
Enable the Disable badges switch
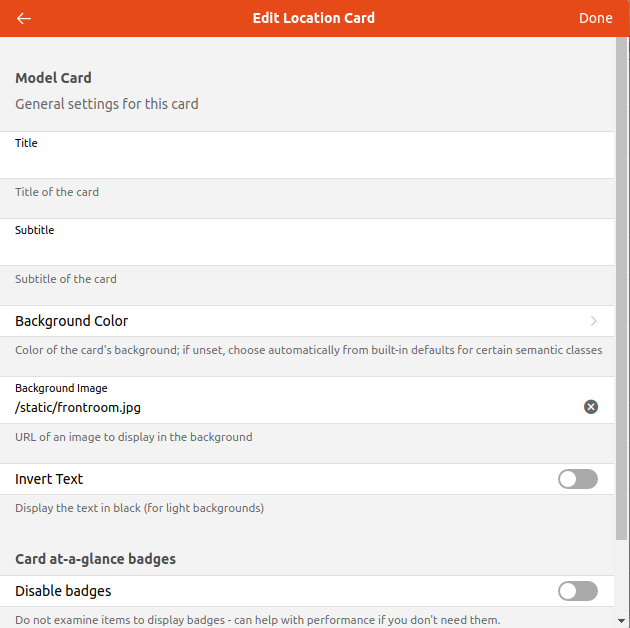(577, 591)
